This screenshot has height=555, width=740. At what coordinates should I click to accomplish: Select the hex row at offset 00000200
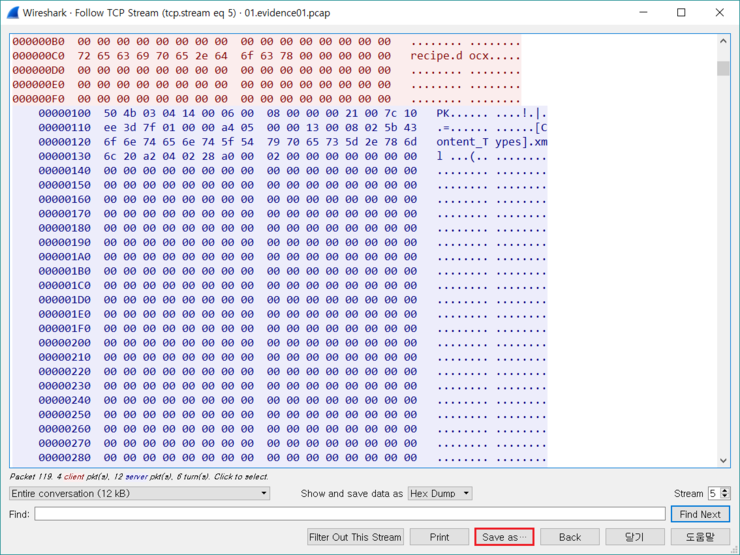[293, 343]
